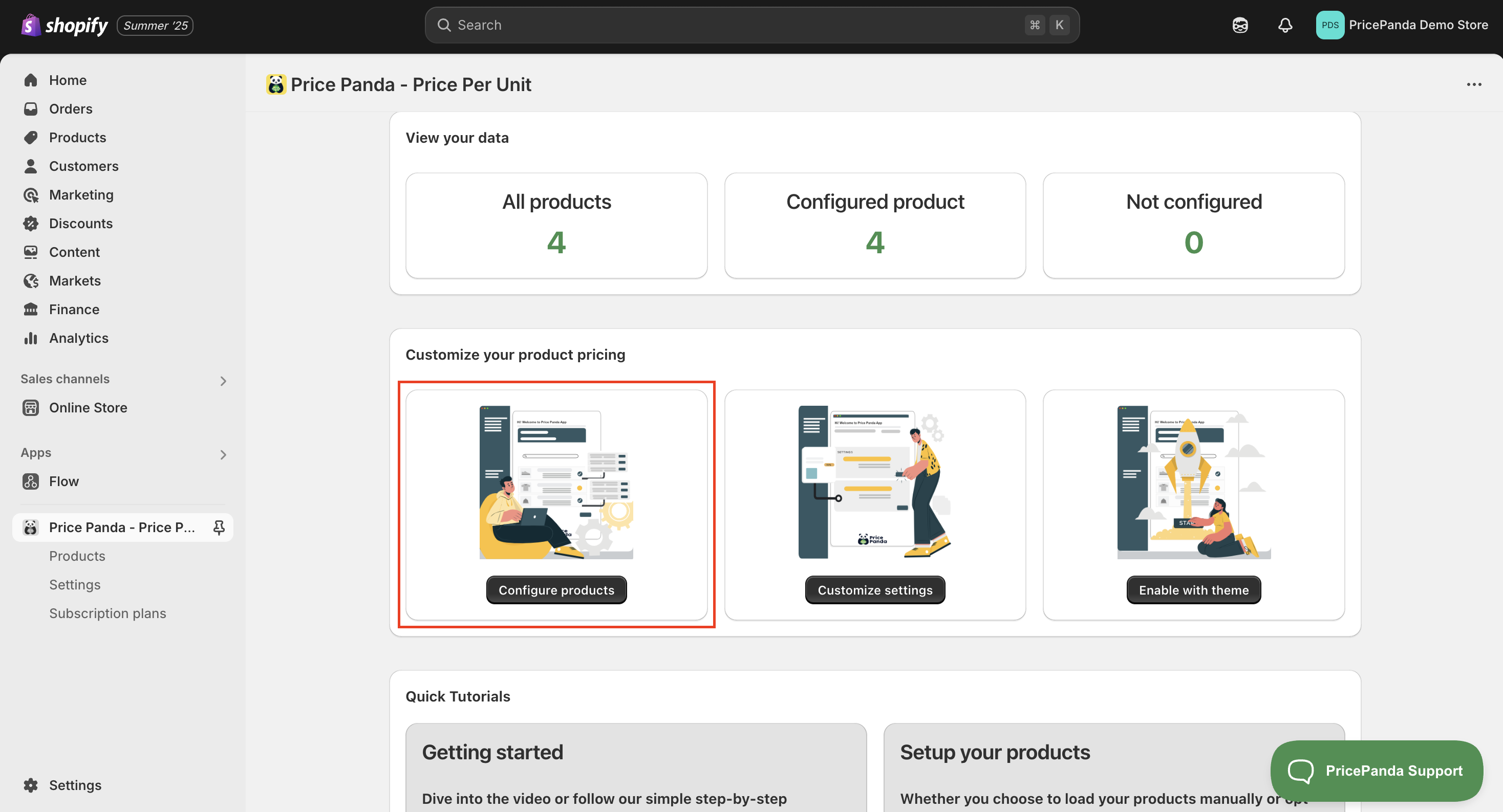Click 'Customize your product pricing' heading
This screenshot has width=1503, height=812.
[515, 355]
